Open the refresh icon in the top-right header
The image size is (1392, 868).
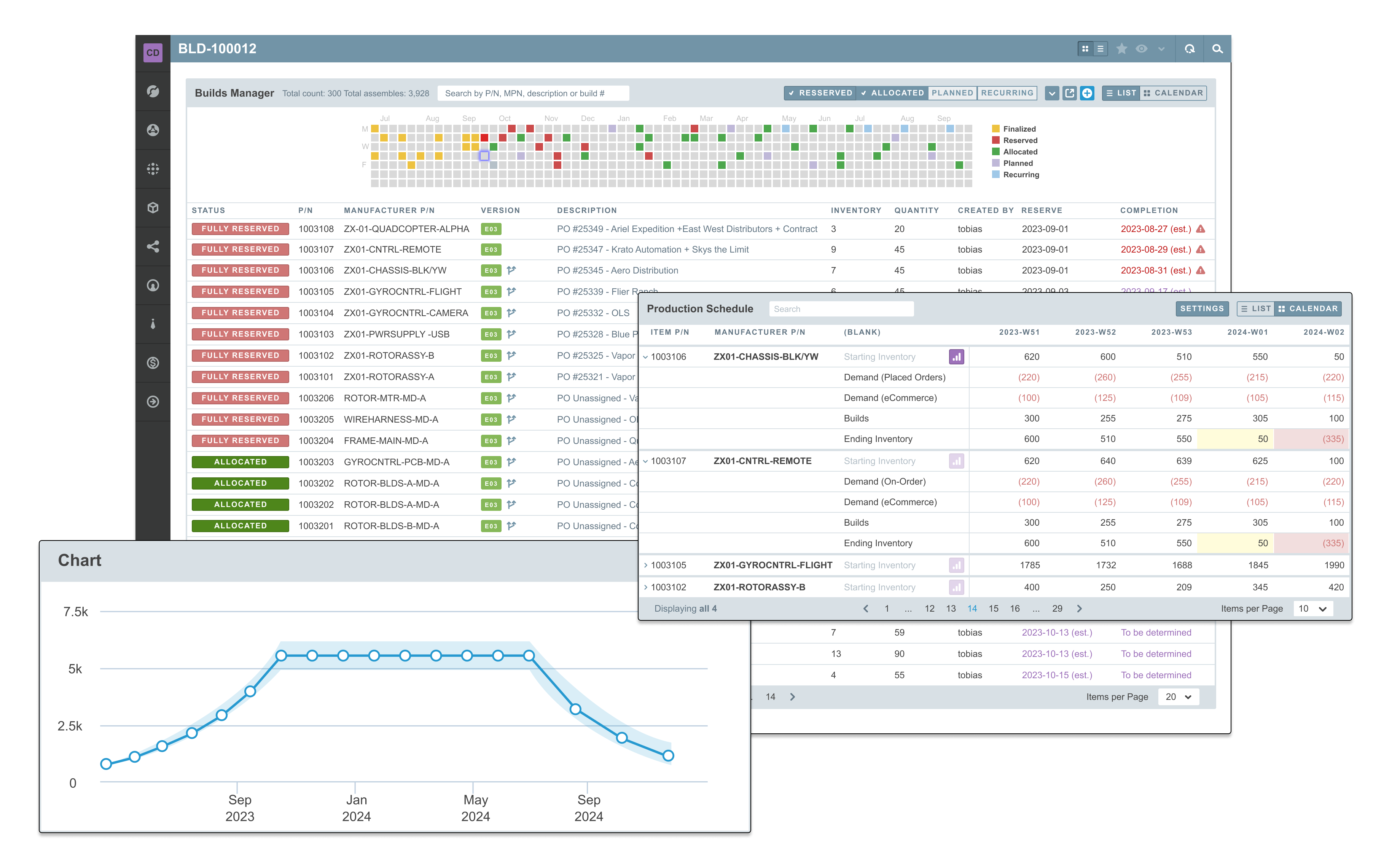coord(1189,49)
